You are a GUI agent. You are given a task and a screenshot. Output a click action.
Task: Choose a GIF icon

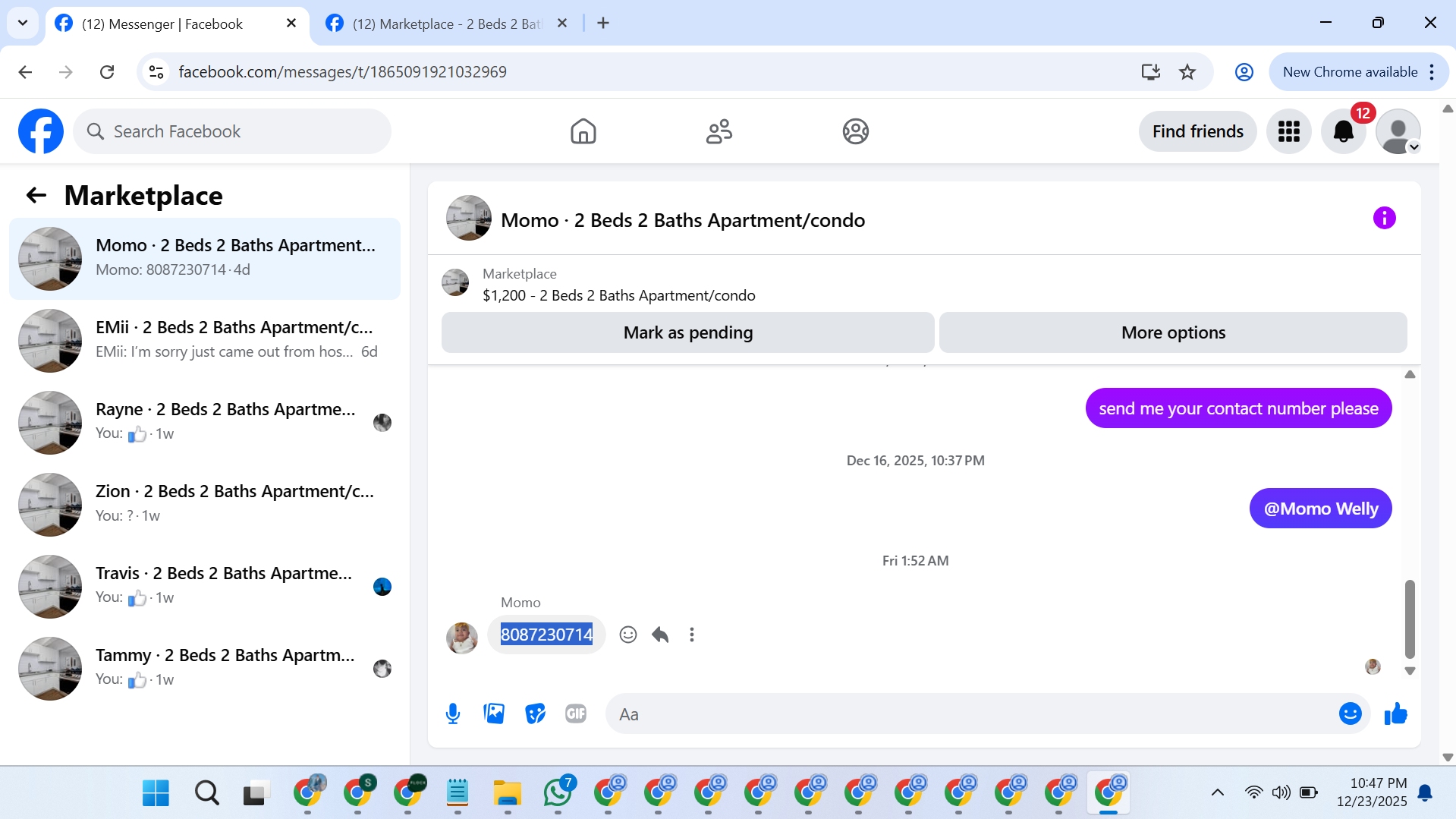pos(576,713)
